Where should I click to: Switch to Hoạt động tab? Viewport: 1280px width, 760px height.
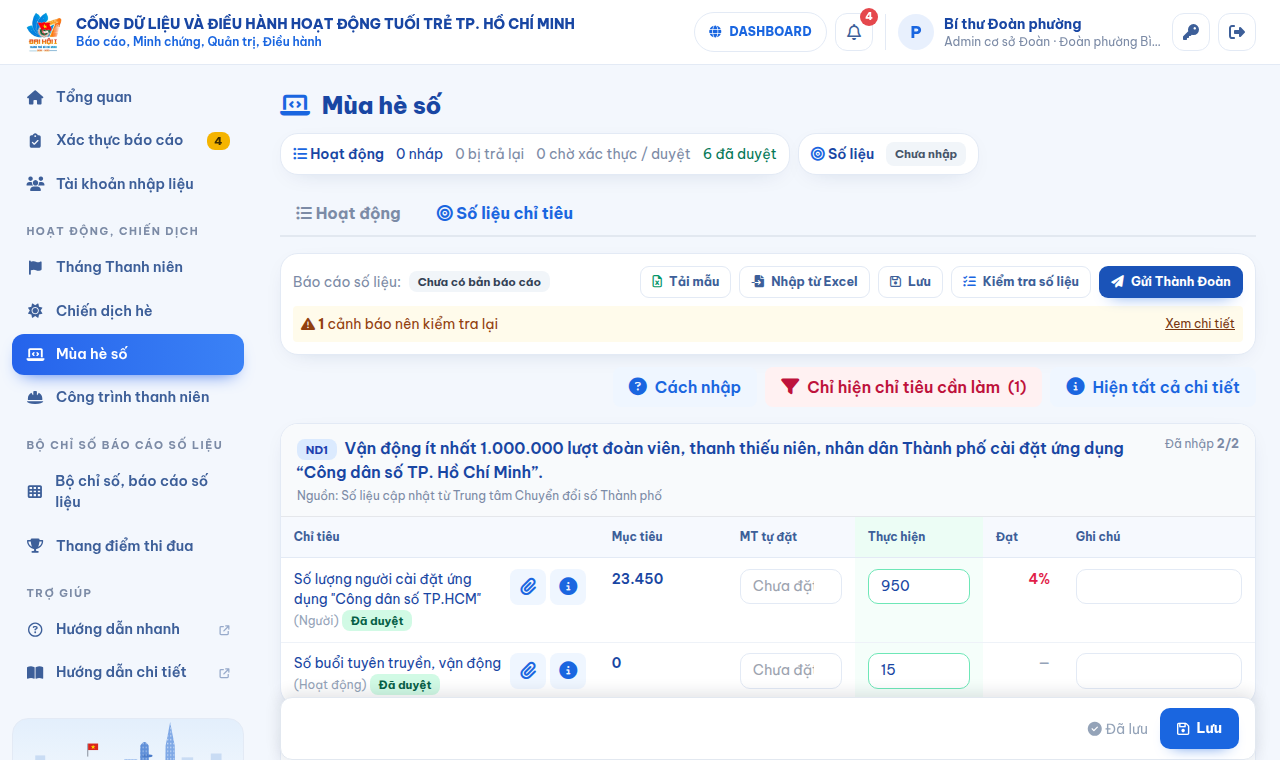point(348,213)
